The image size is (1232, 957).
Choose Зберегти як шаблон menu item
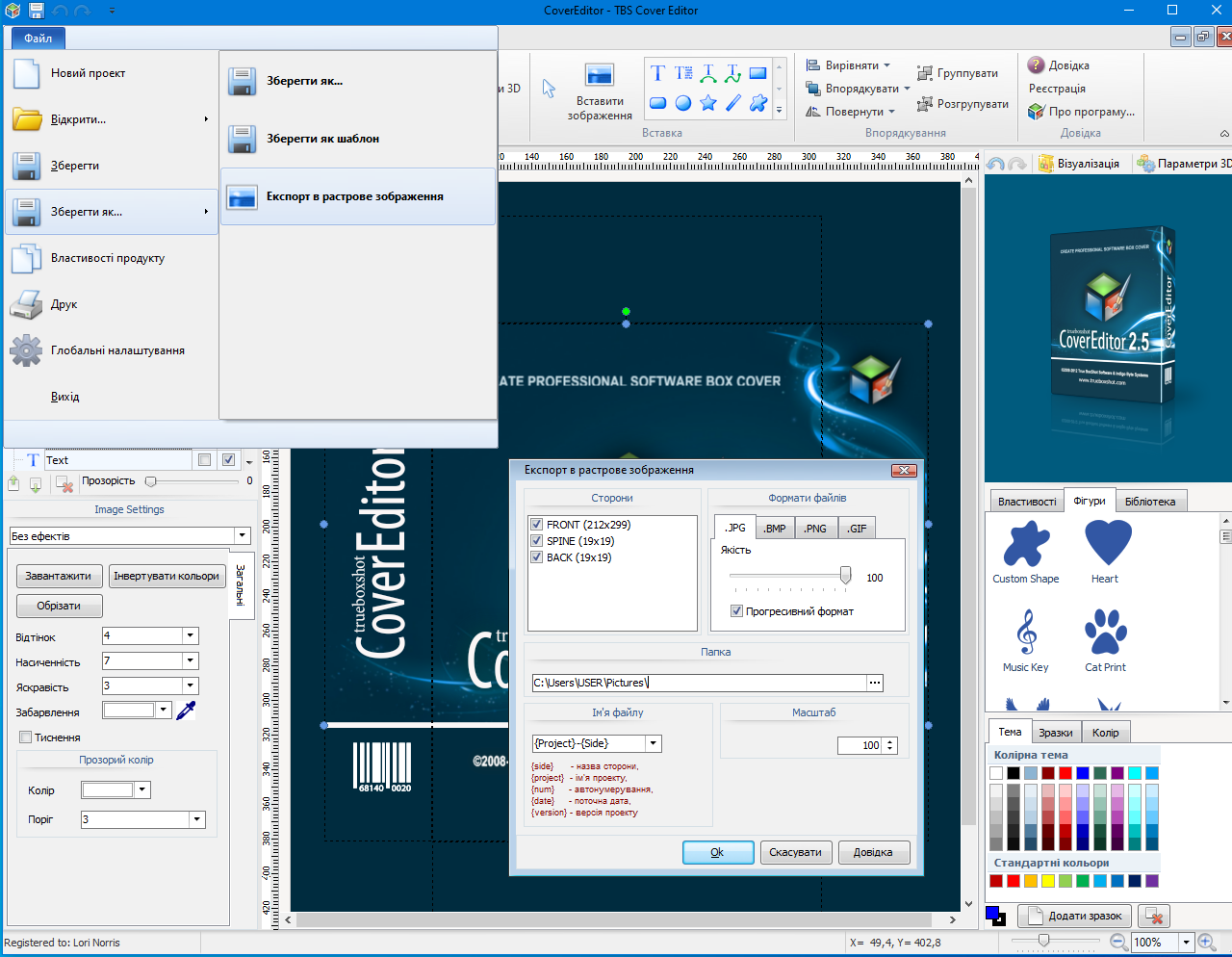coord(358,139)
